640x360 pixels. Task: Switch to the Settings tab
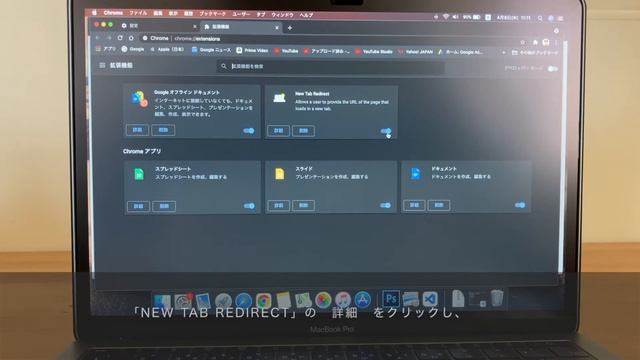157,26
